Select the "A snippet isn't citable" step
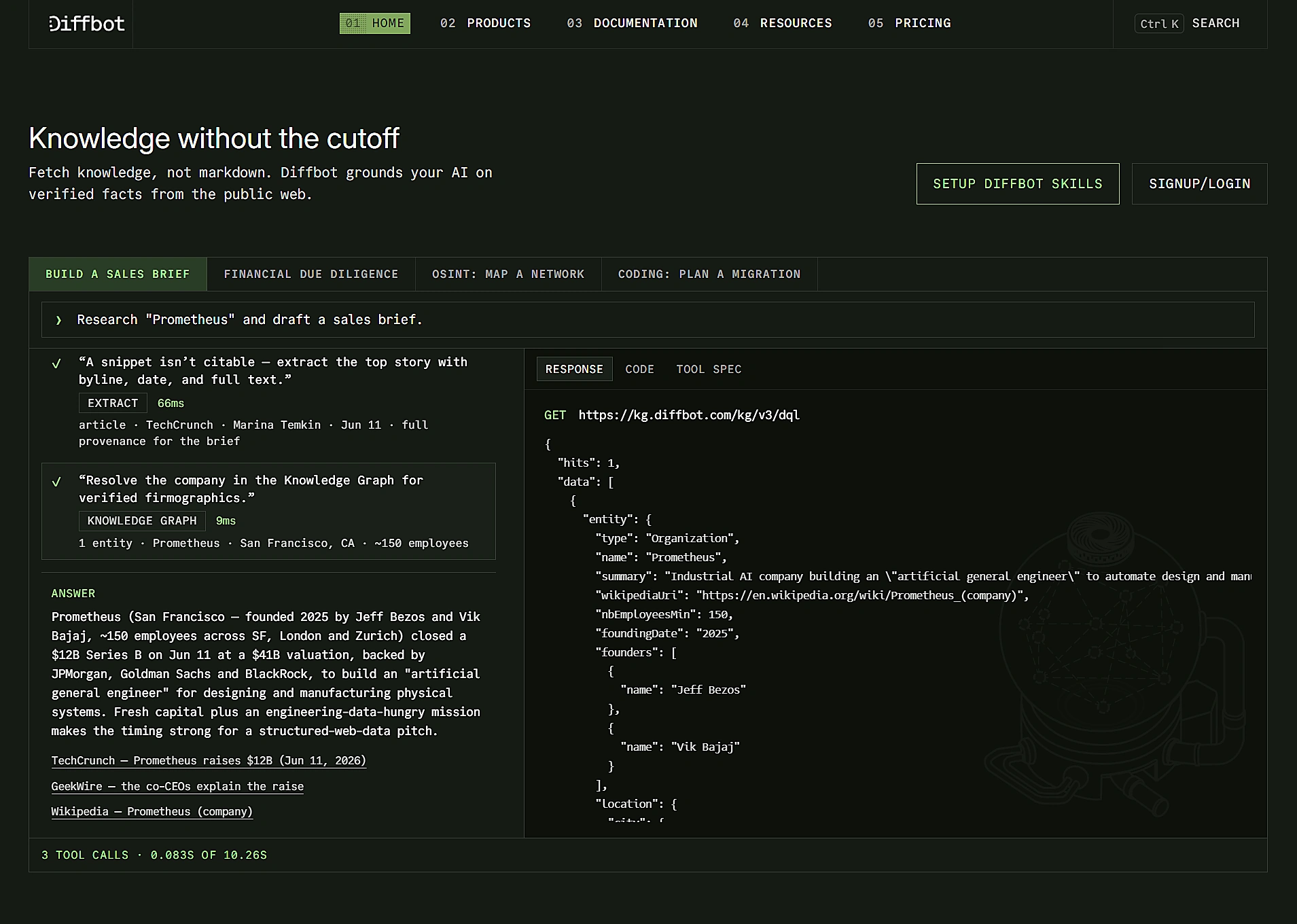 coord(268,401)
